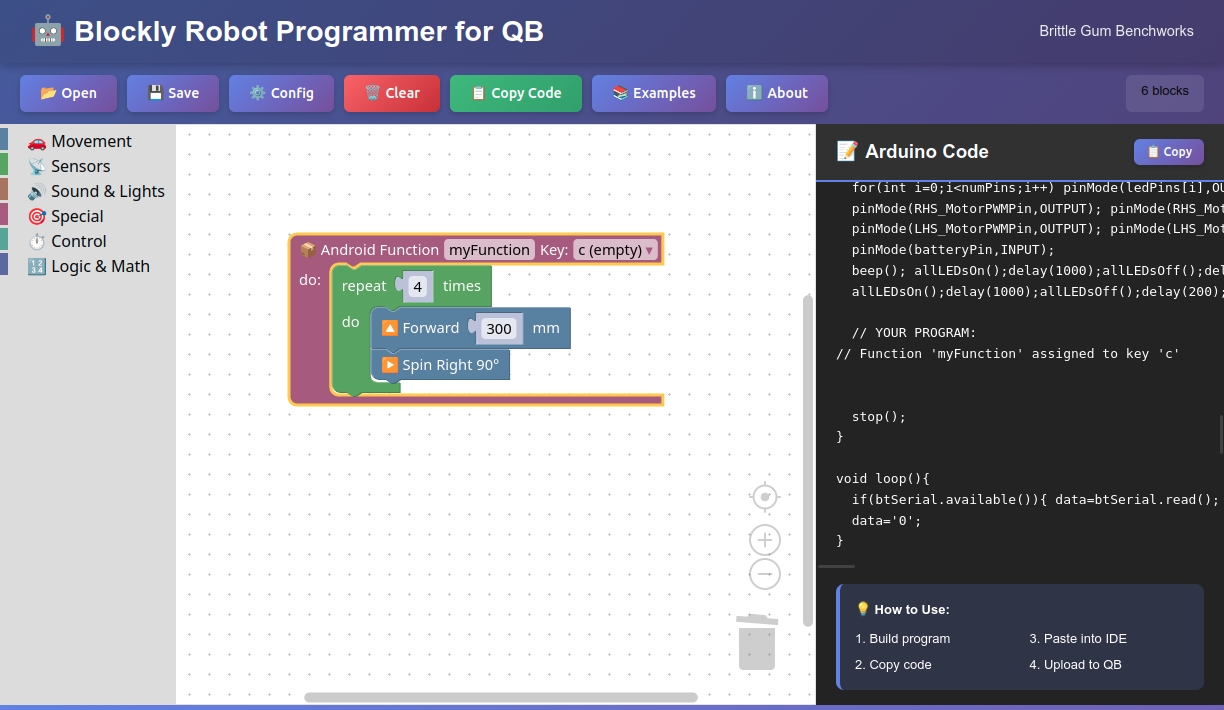The height and width of the screenshot is (710, 1224).
Task: Expand the Key dropdown showing c (empty)
Action: (x=616, y=250)
